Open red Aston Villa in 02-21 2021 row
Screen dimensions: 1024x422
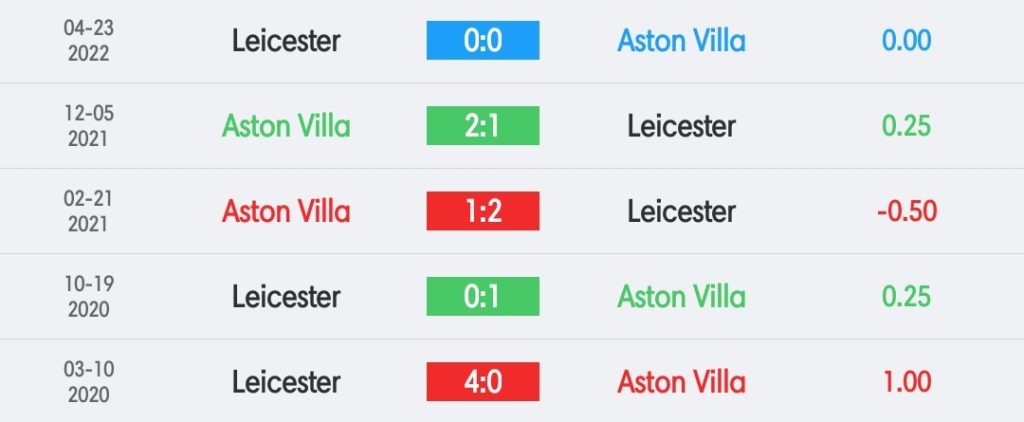tap(286, 211)
